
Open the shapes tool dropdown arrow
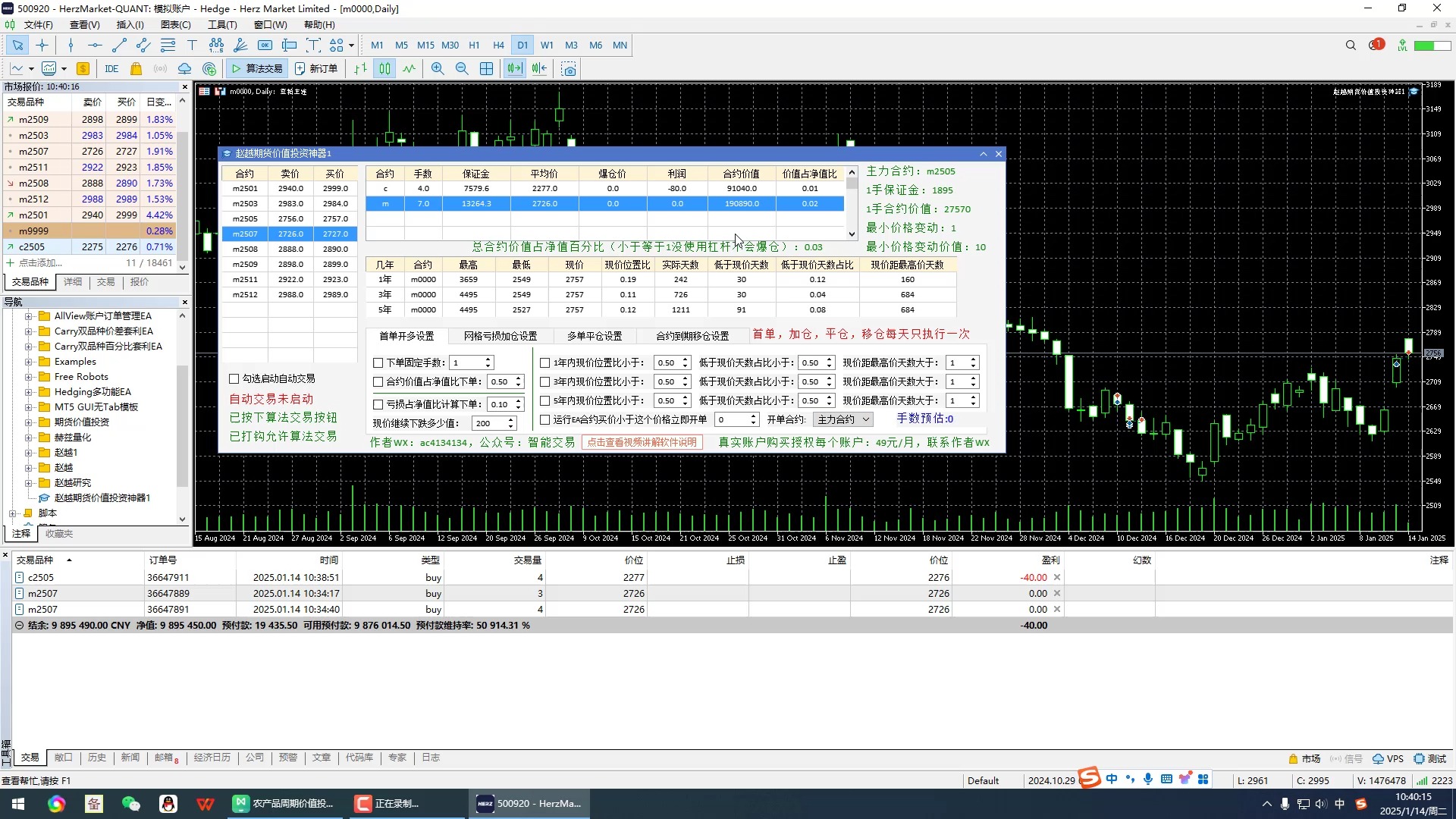click(351, 45)
